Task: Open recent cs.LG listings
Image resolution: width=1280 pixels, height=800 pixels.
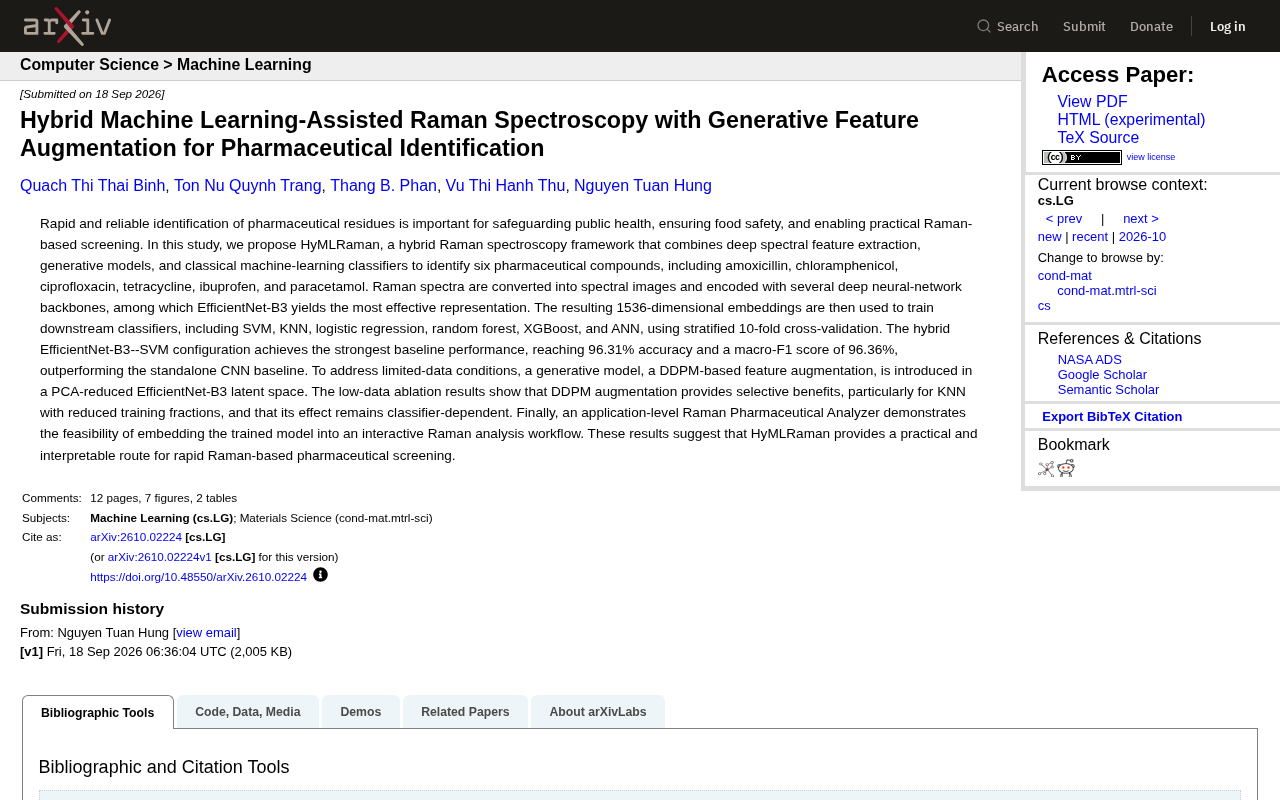Action: [1090, 237]
